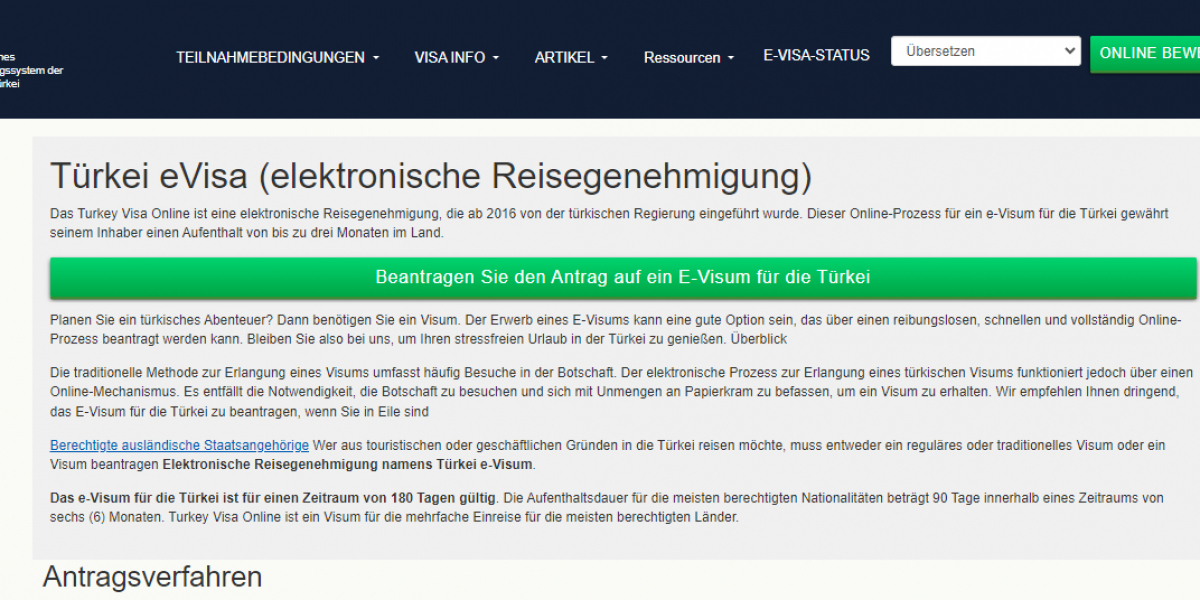Open the TEILNAHMEBEDINGUNGEN menu
Viewport: 1200px width, 600px height.
(x=270, y=58)
